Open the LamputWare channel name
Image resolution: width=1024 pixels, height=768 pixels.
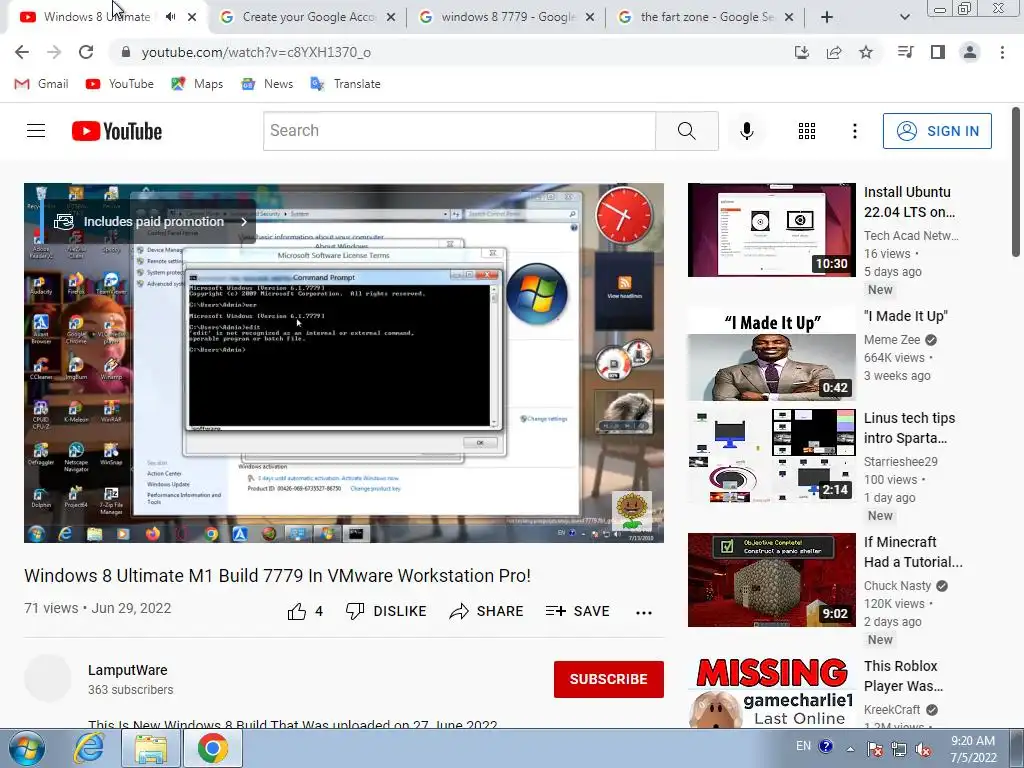127,670
